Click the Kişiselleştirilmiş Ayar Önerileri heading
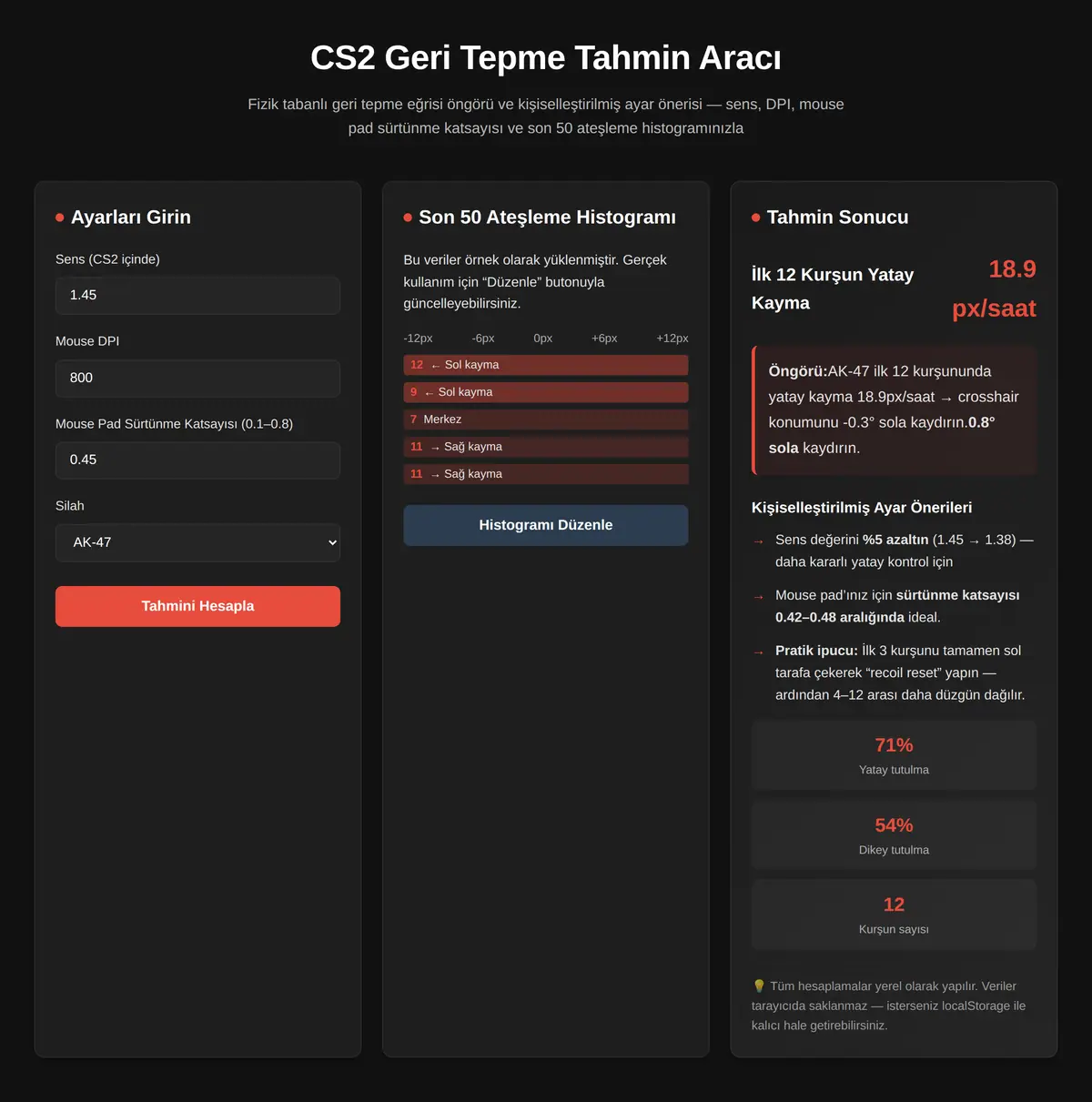Screen dimensions: 1092x1102 (x=862, y=508)
